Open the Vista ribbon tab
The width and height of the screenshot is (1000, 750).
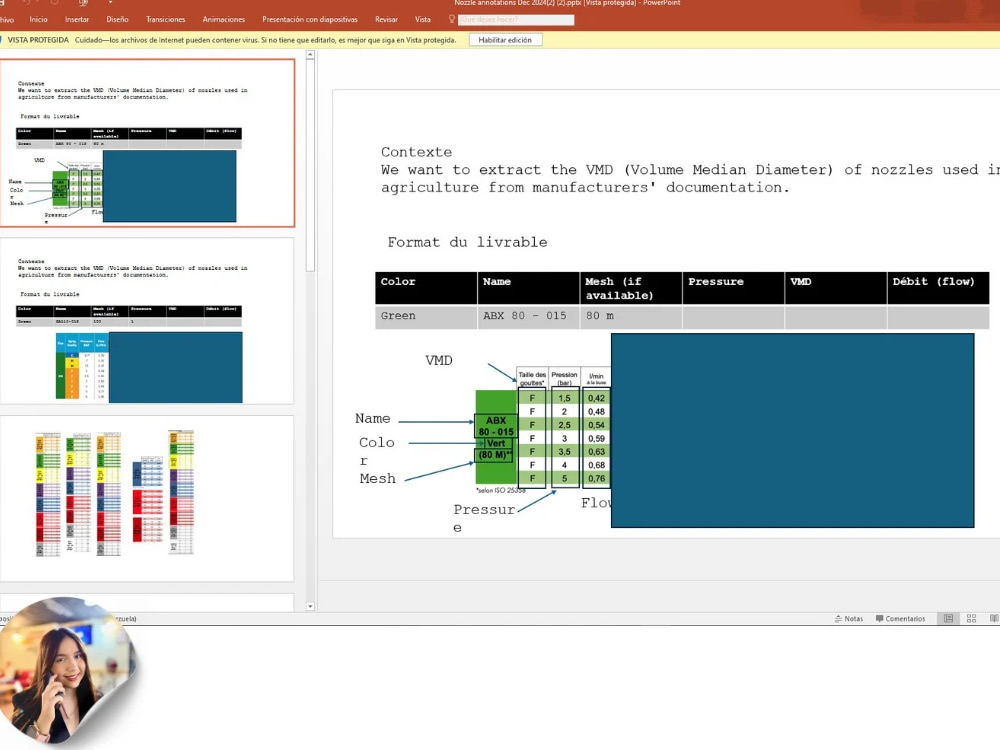coord(423,19)
